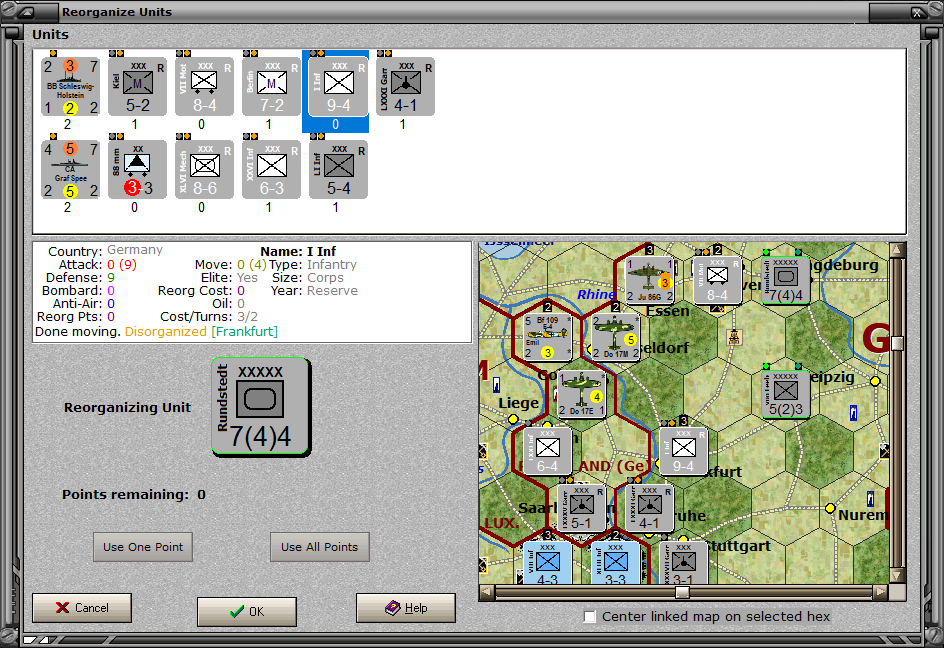The height and width of the screenshot is (648, 944).
Task: Click the map vertical scrollbar down arrow
Action: pos(897,576)
